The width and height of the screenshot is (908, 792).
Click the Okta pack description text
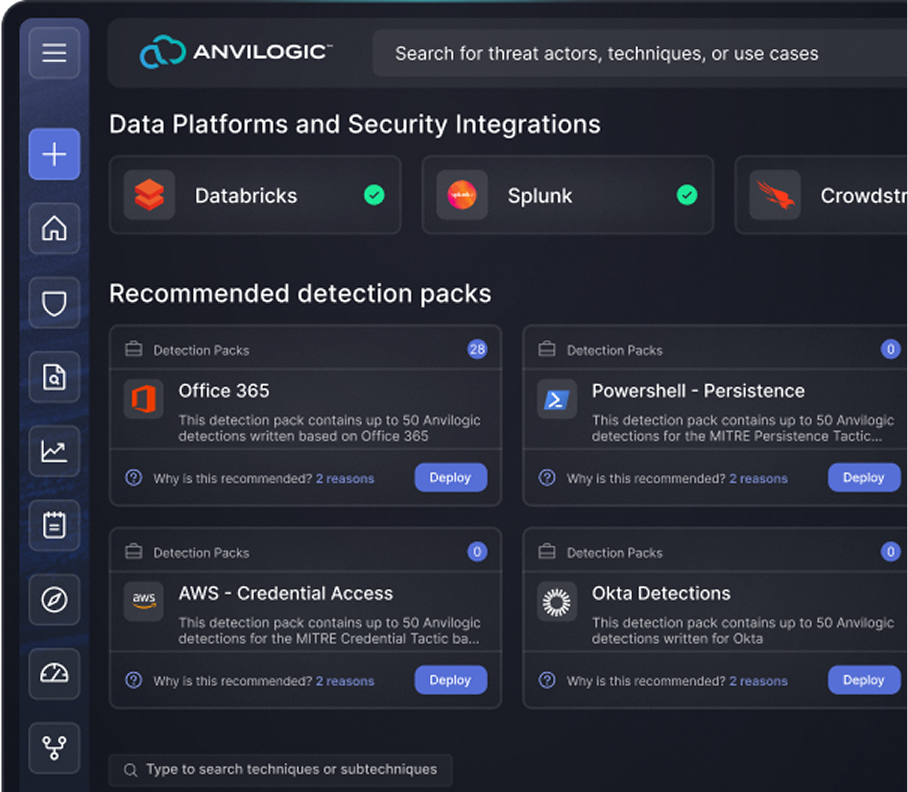[742, 630]
